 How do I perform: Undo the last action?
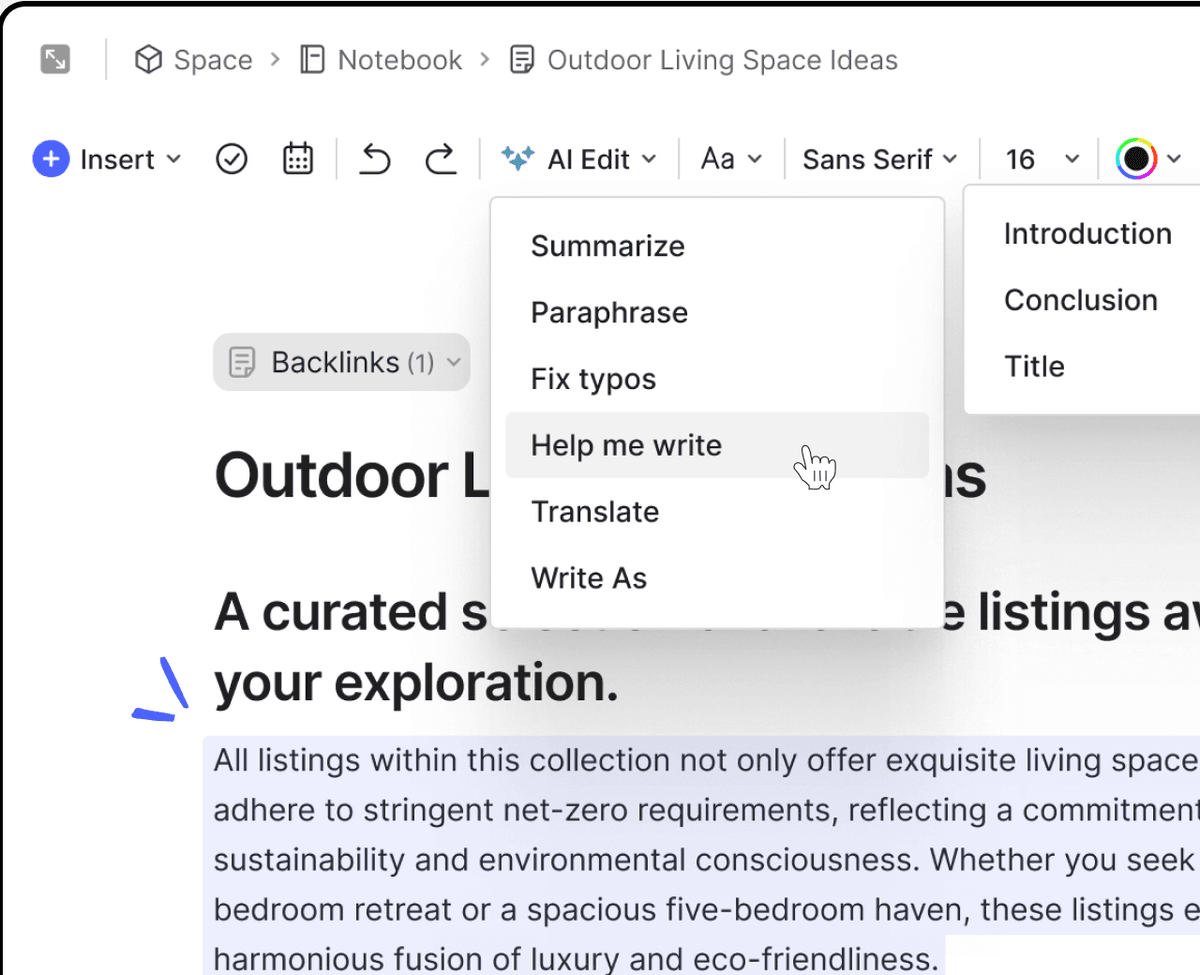375,159
